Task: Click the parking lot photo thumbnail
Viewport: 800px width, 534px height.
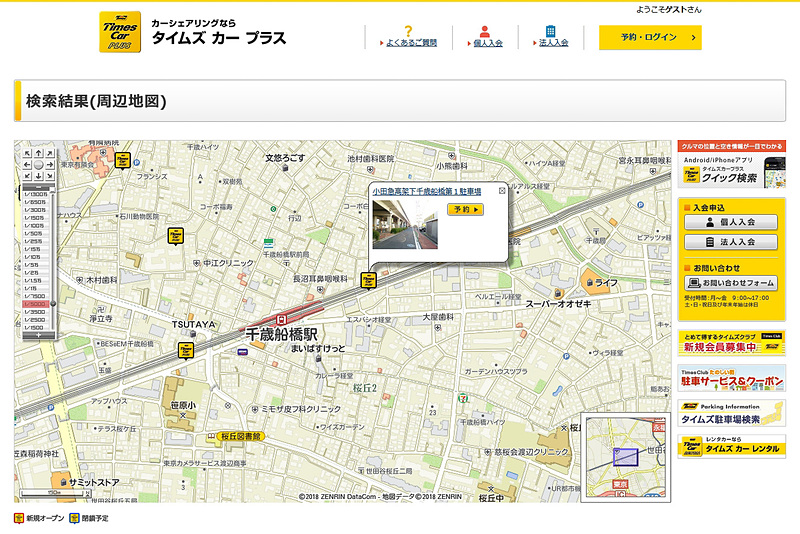Action: pyautogui.click(x=405, y=225)
